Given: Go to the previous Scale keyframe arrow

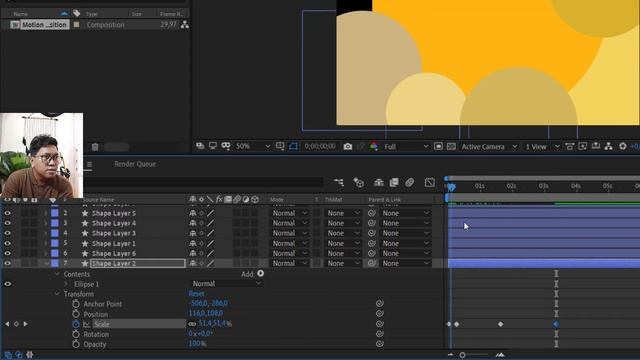Looking at the screenshot, I should (x=7, y=324).
